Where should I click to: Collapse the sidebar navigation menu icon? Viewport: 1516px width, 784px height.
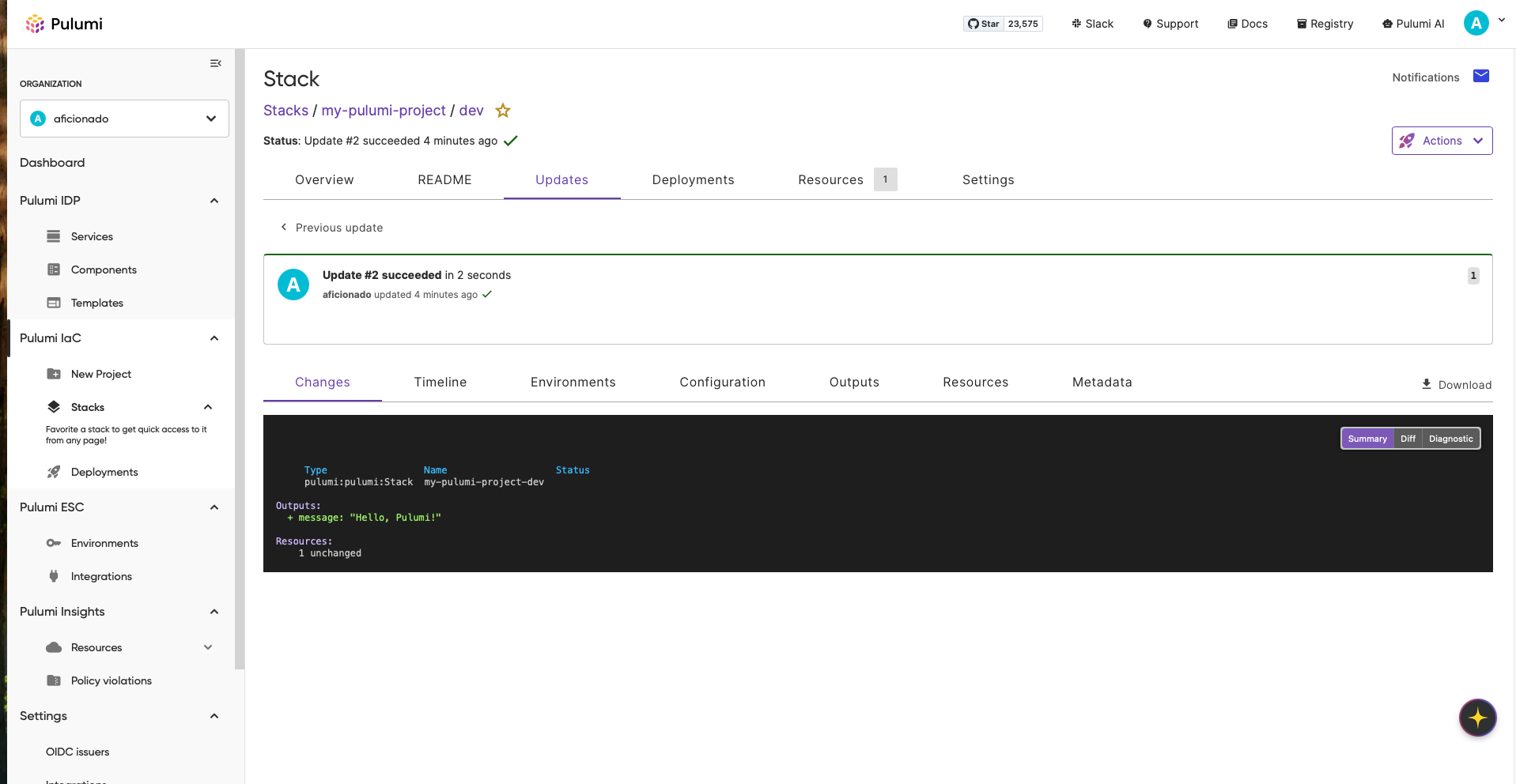click(215, 63)
